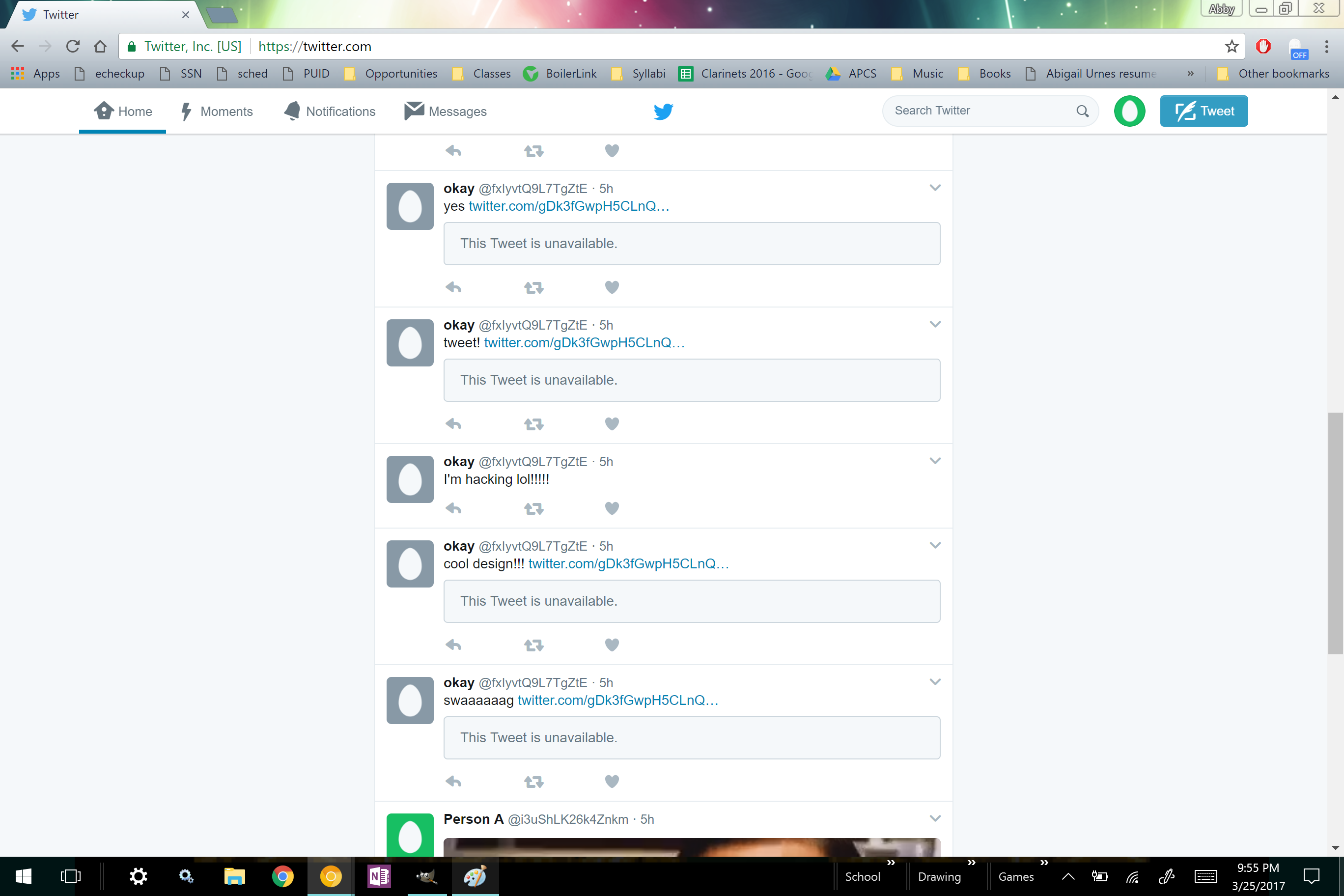Like the "tweet!" post with the heart
1344x896 pixels.
612,423
